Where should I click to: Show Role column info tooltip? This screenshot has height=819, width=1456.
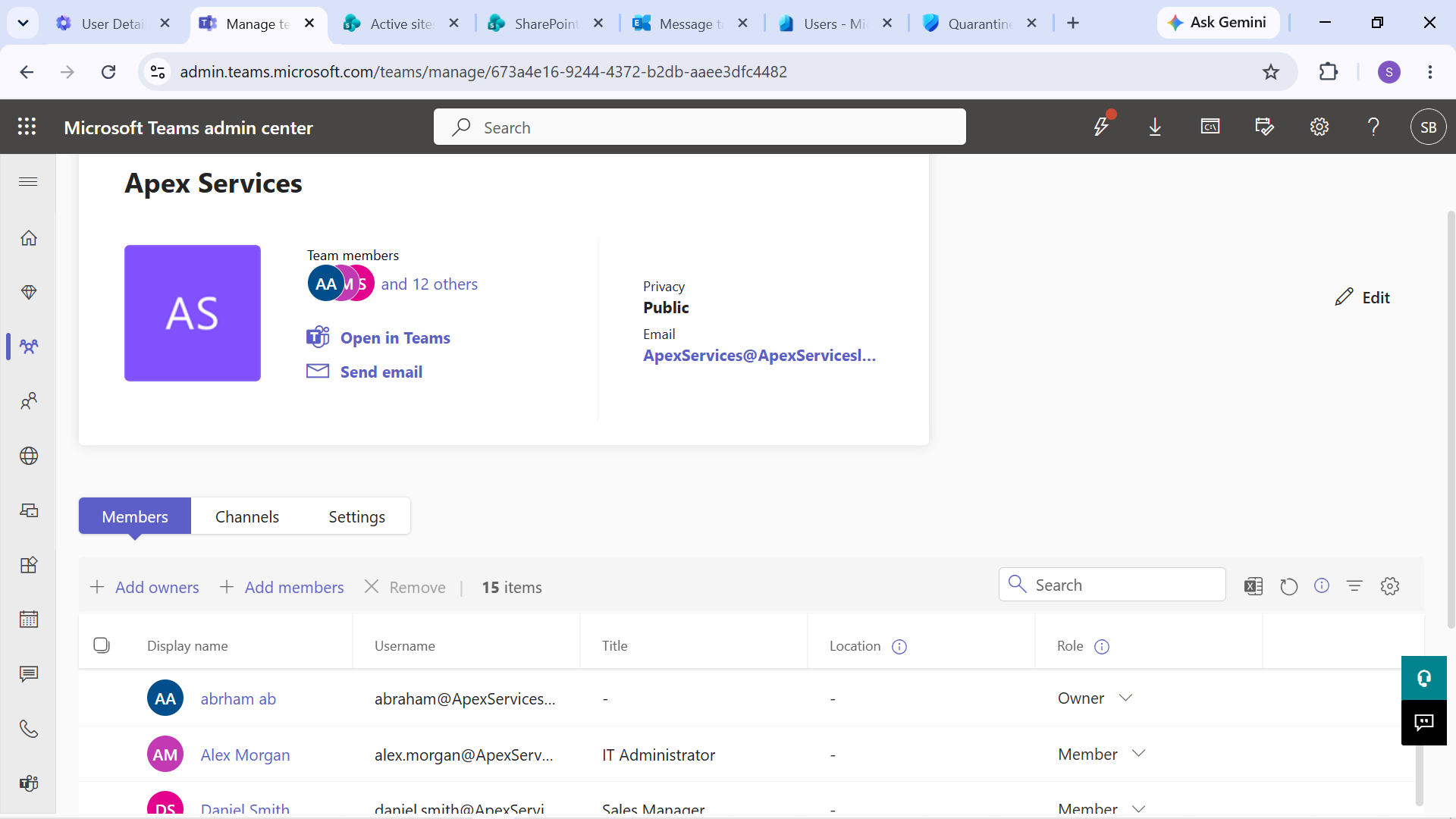coord(1102,647)
